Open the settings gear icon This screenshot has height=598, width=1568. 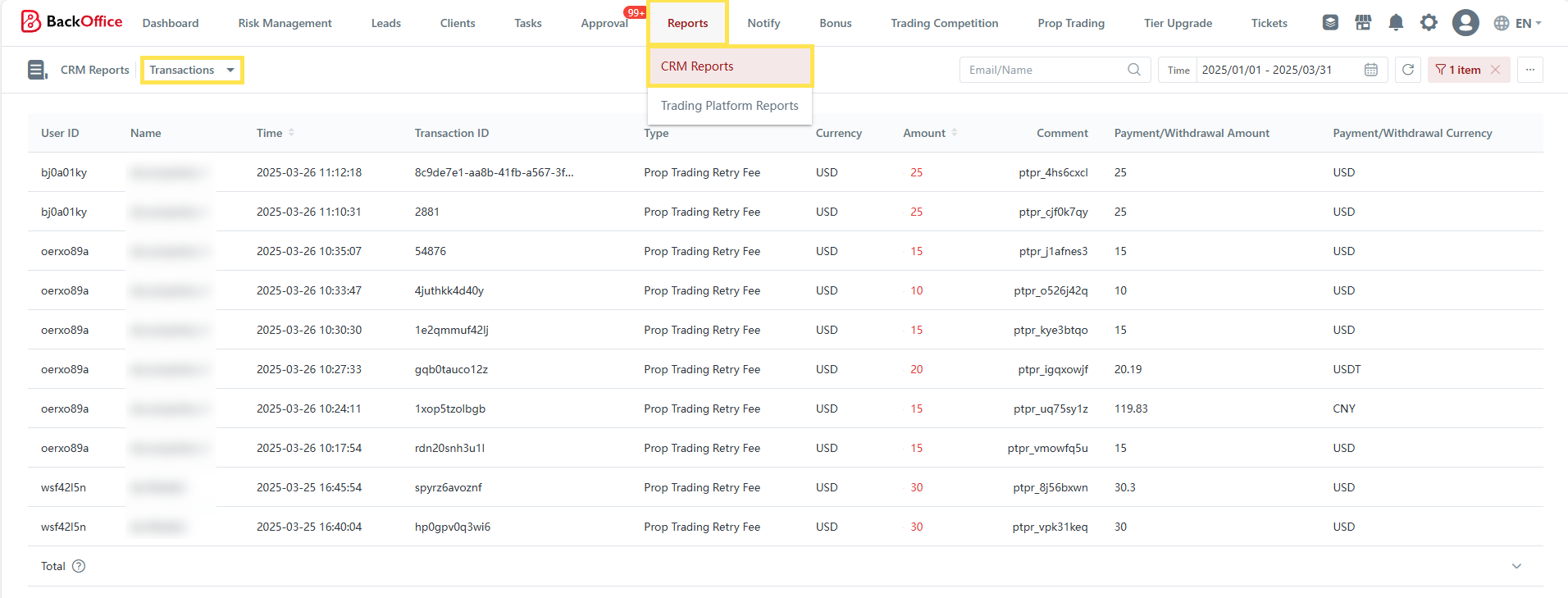pos(1429,23)
